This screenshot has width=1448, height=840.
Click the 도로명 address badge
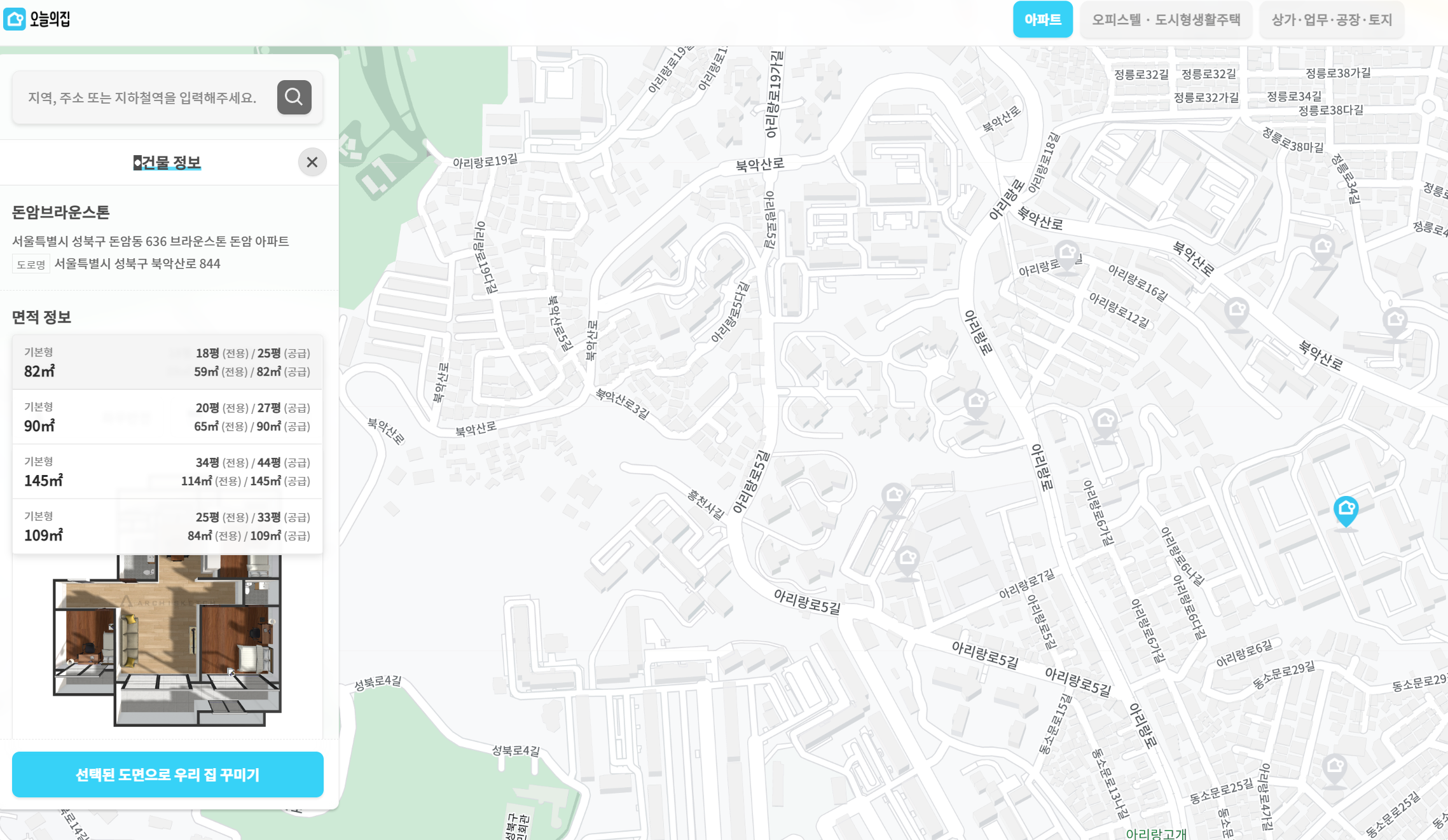tap(31, 264)
